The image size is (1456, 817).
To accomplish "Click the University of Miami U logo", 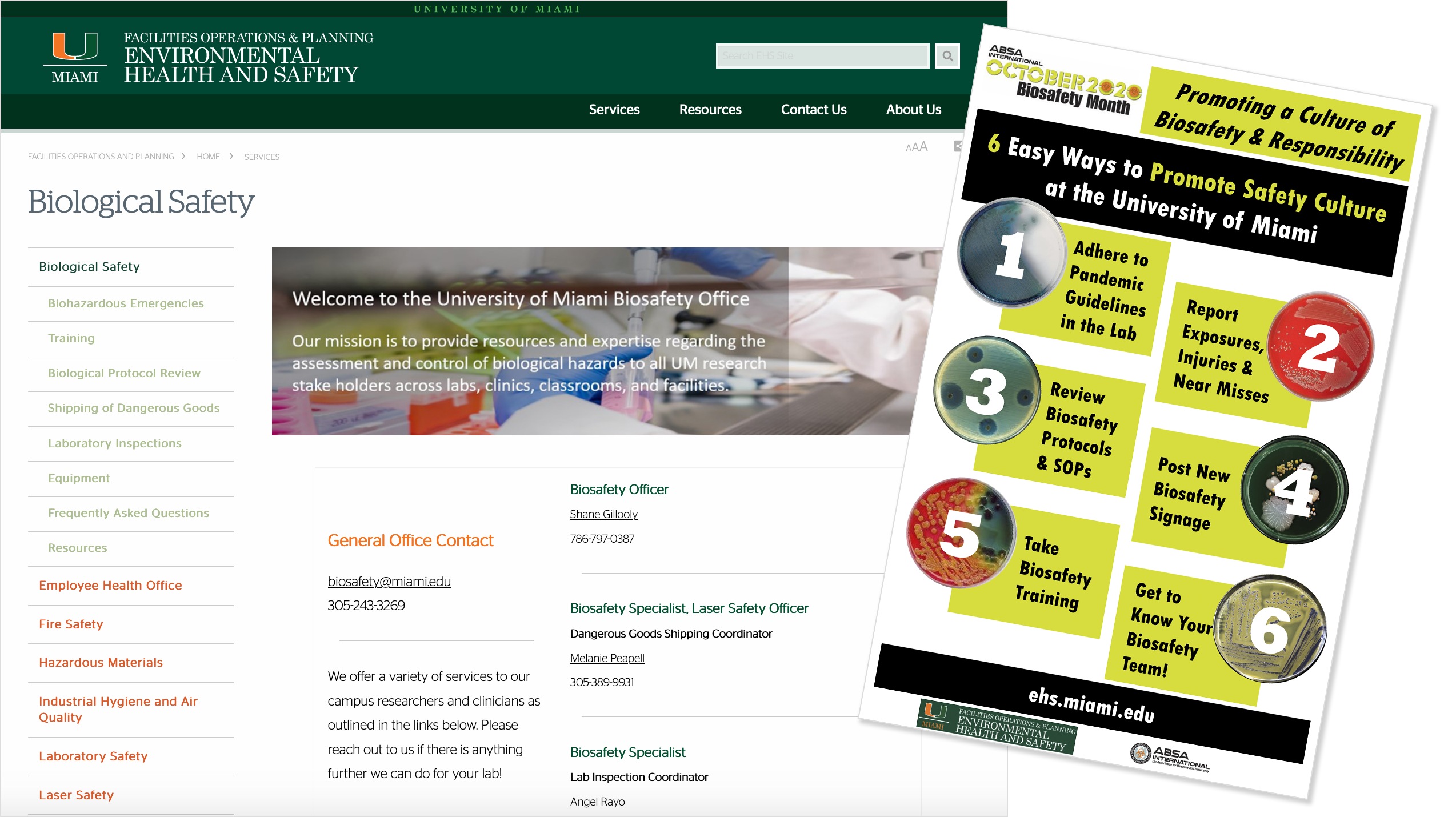I will point(75,57).
